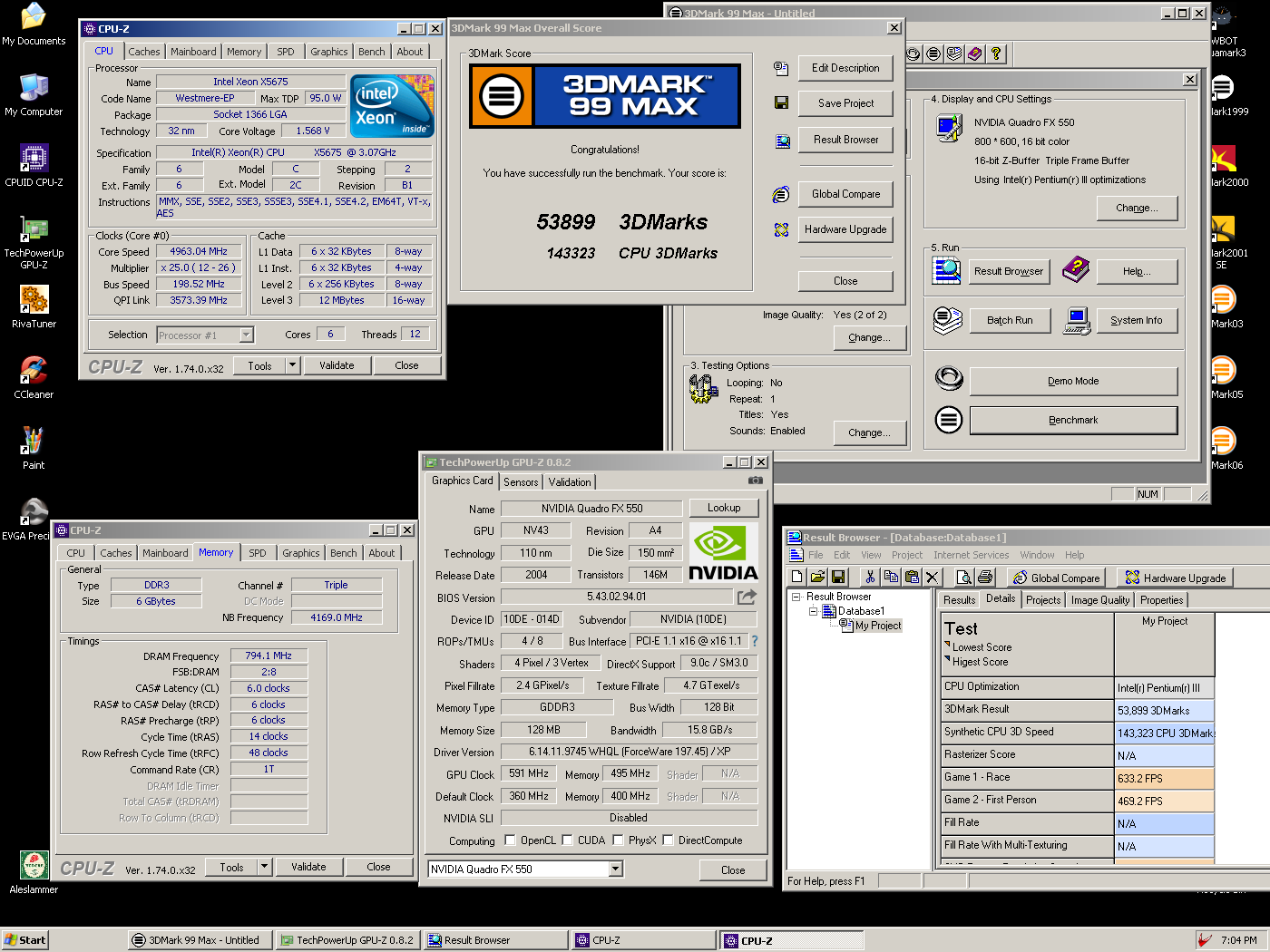Click the cut scissors icon in Result Browser
Viewport: 1270px width, 952px height.
click(x=870, y=578)
